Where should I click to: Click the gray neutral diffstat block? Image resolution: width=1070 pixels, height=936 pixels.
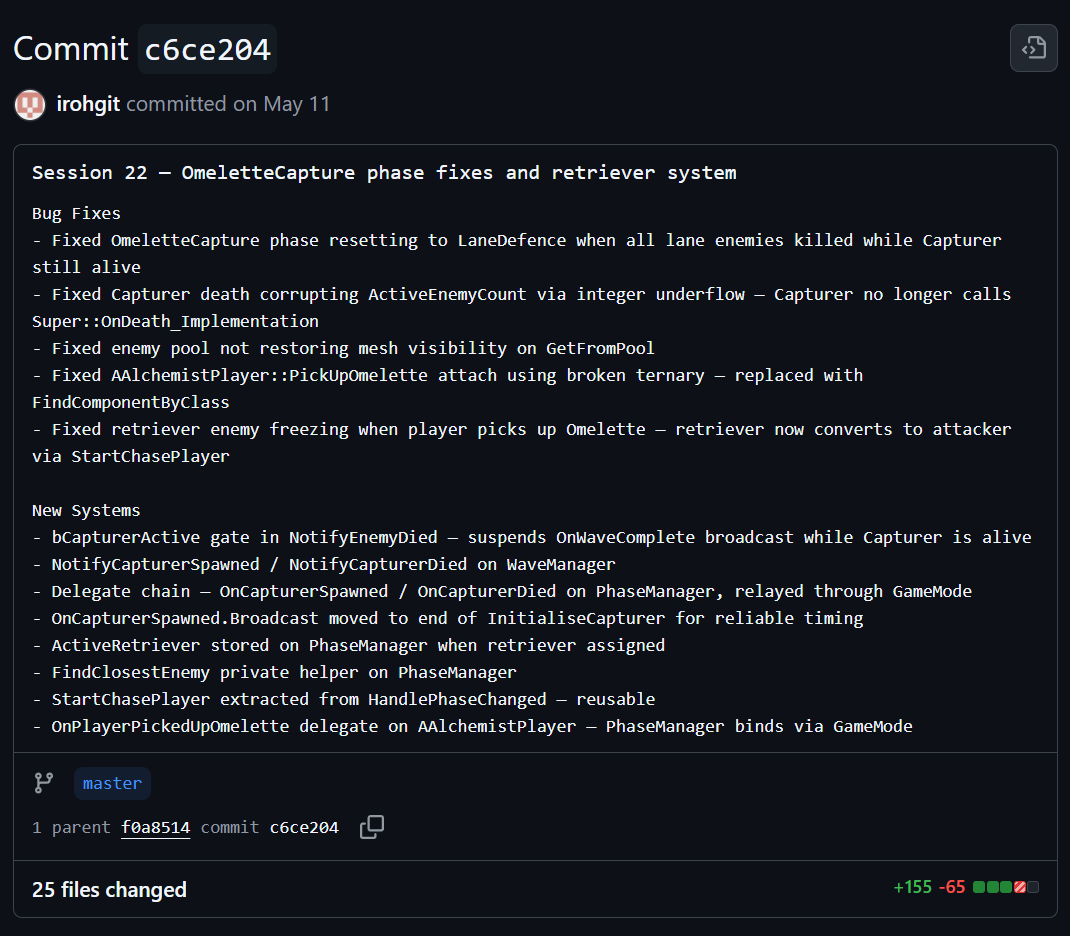[1033, 887]
